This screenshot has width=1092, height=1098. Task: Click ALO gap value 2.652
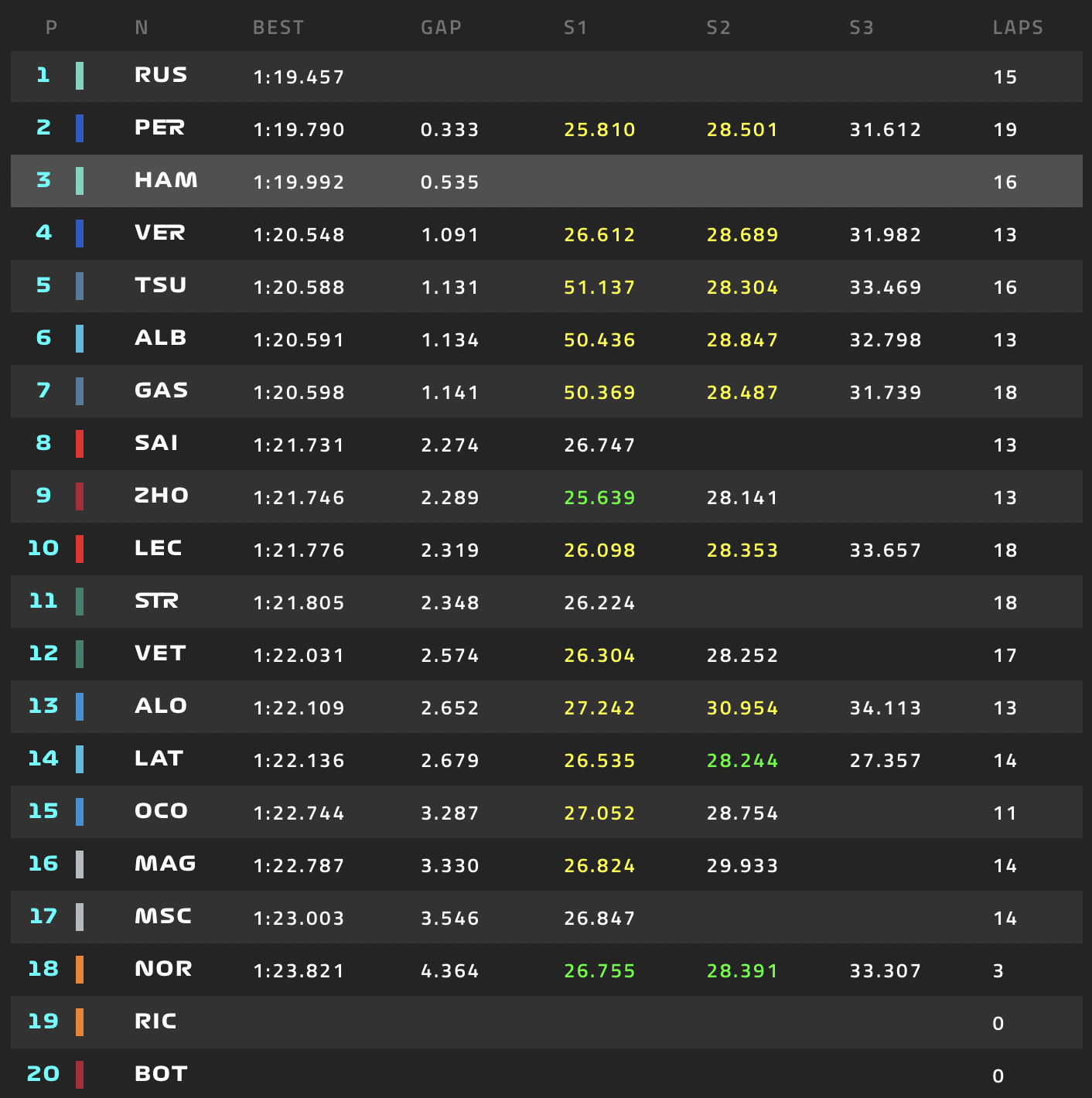(449, 708)
